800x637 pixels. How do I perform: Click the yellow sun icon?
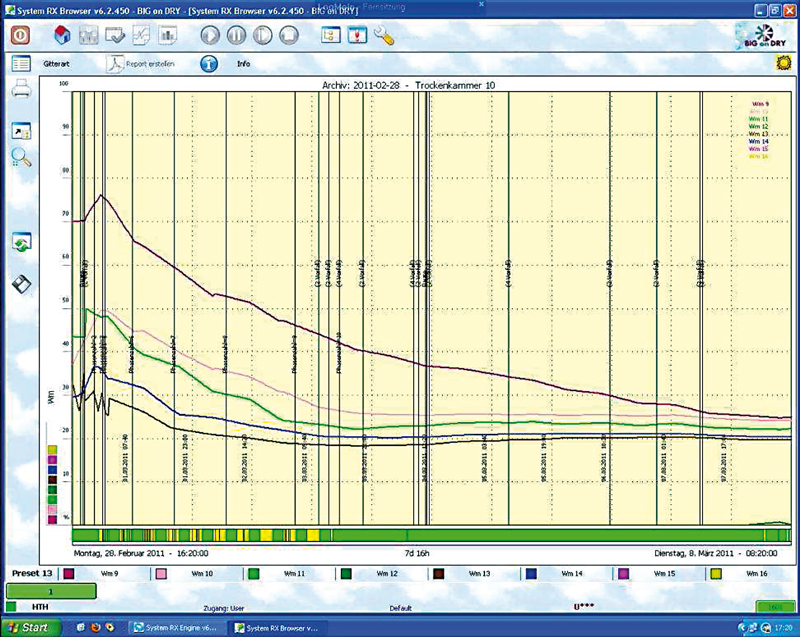pos(784,63)
